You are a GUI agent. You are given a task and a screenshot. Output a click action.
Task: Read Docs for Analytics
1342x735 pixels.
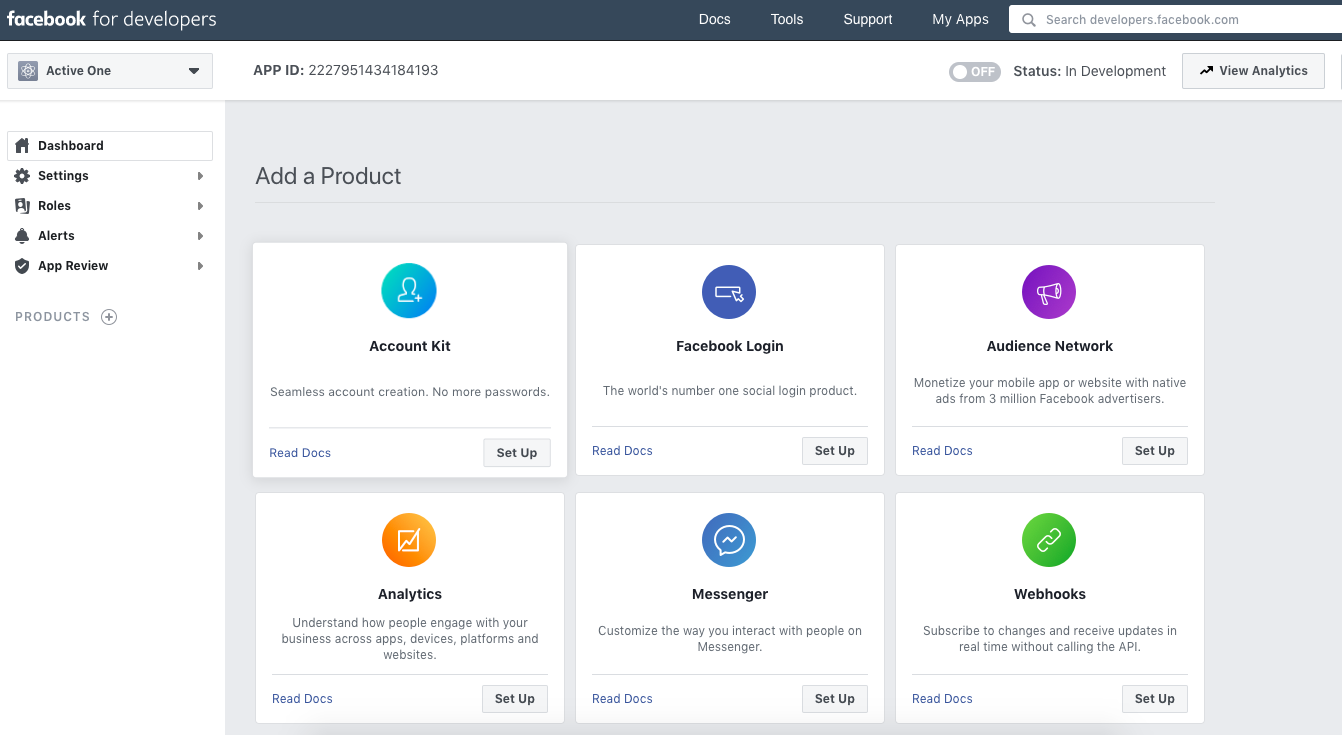pyautogui.click(x=302, y=699)
